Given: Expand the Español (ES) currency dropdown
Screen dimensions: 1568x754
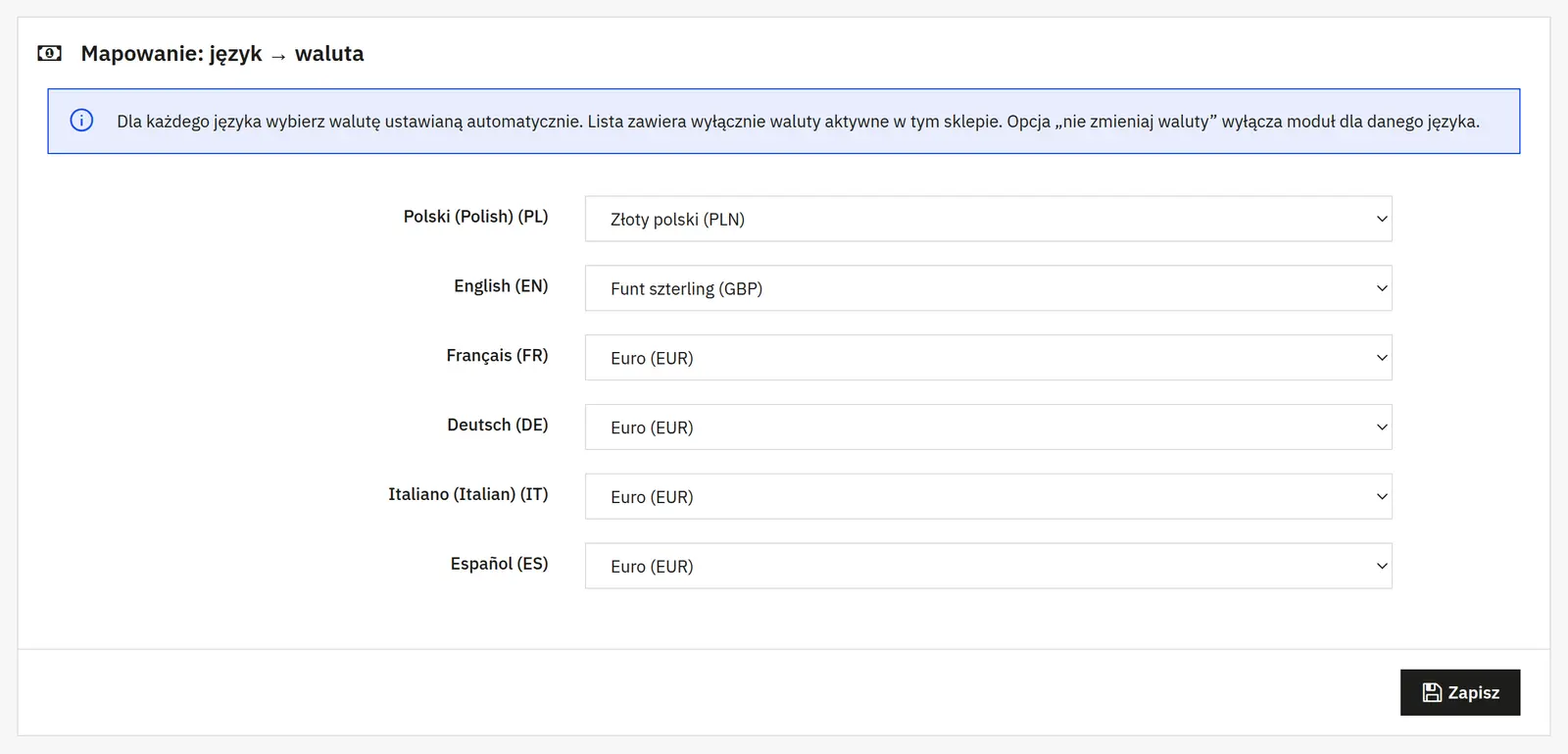Looking at the screenshot, I should click(x=988, y=566).
